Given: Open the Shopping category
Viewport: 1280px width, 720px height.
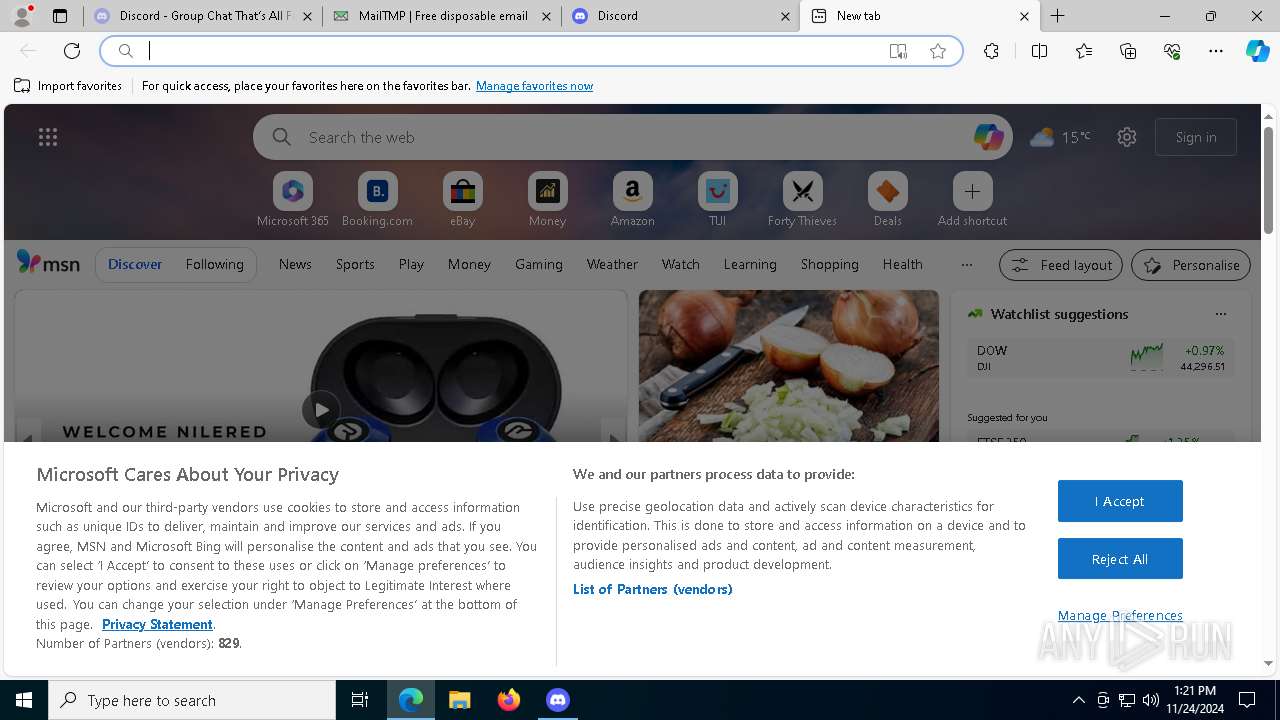Looking at the screenshot, I should (829, 264).
